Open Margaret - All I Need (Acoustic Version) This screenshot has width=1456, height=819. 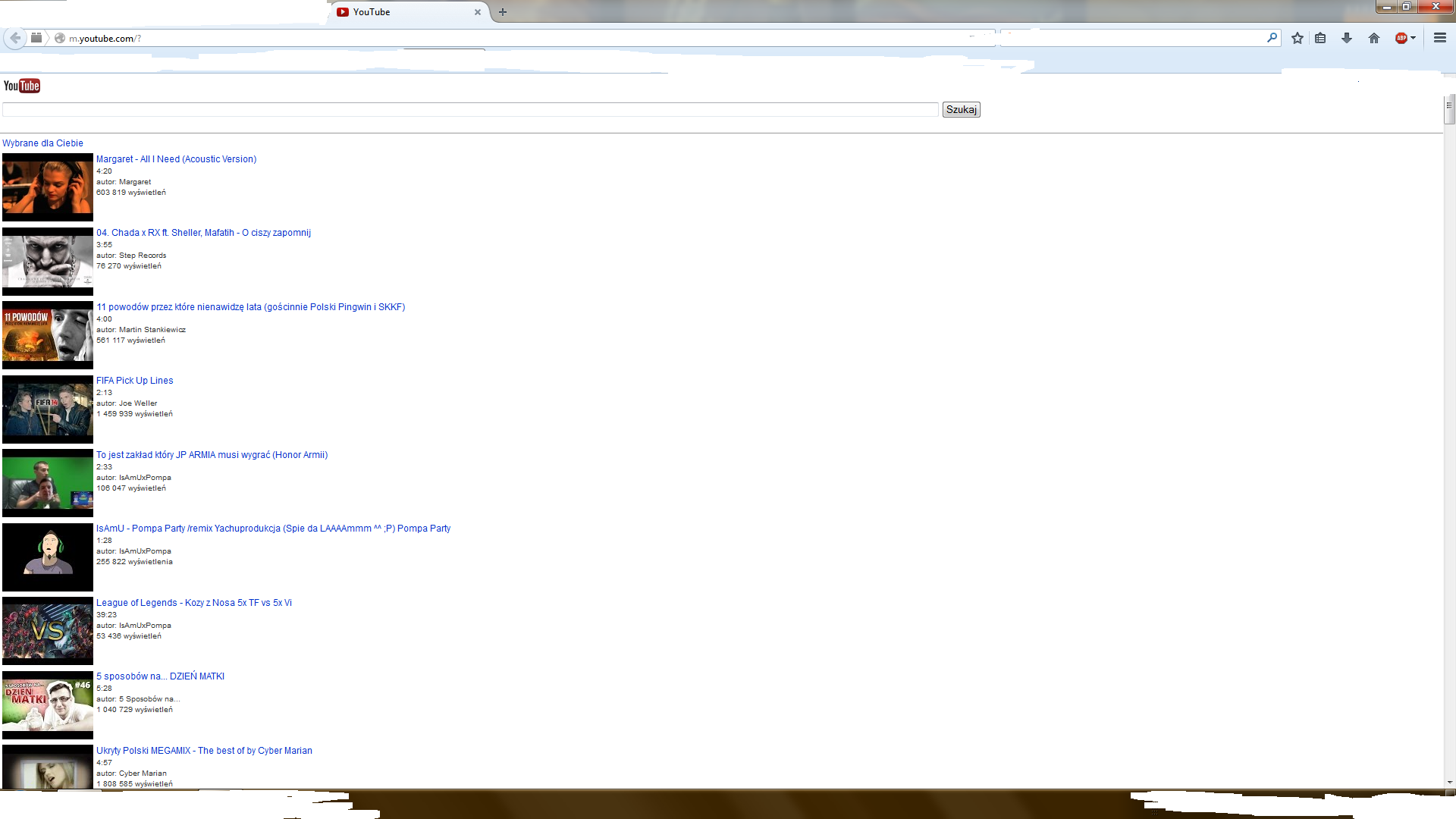tap(176, 159)
